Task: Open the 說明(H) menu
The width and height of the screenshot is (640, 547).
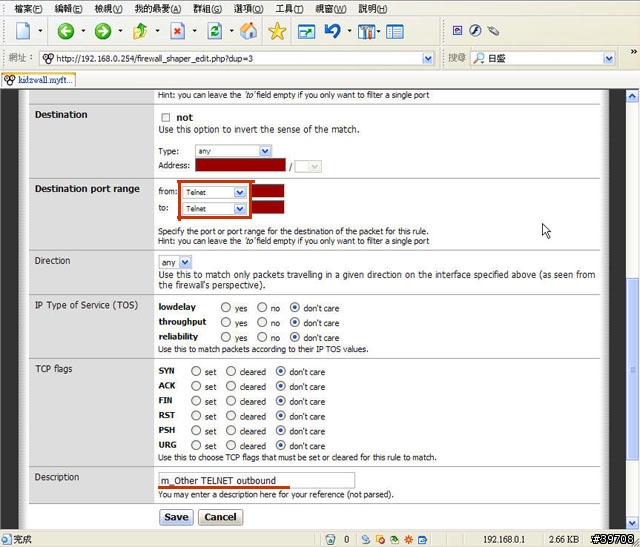Action: (373, 9)
